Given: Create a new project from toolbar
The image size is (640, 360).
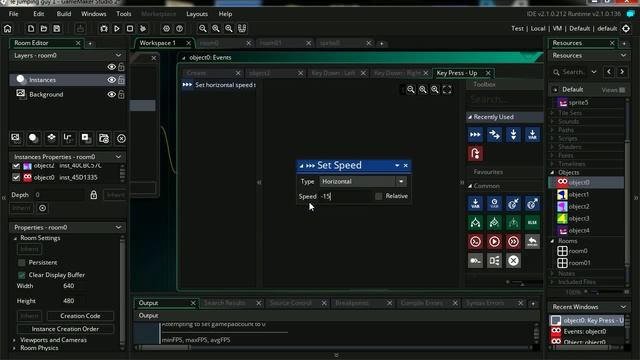Looking at the screenshot, I should 31,29.
